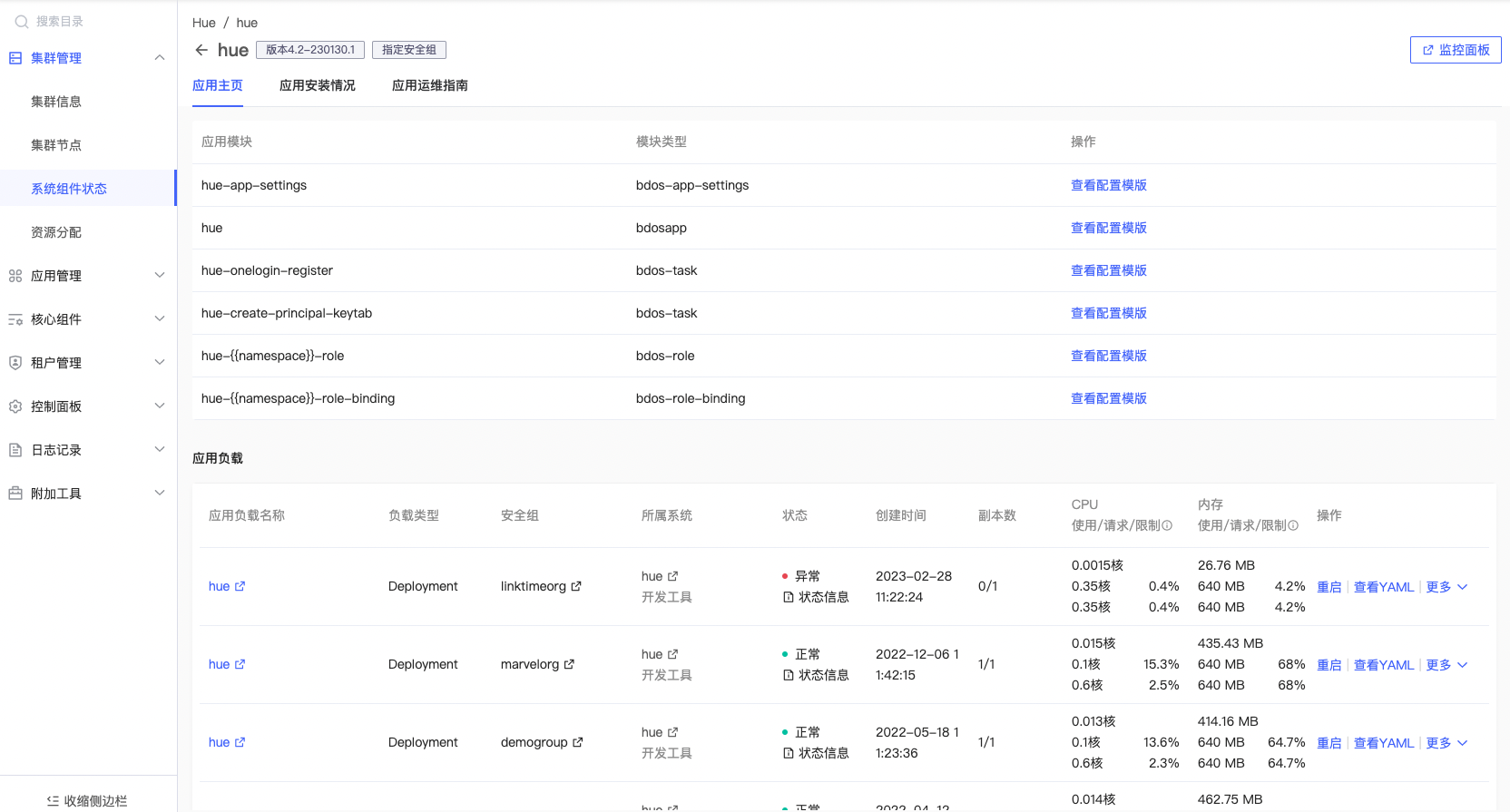Click system hue link icon in linktimeorg row
Screen dimensions: 1510x812
673,576
